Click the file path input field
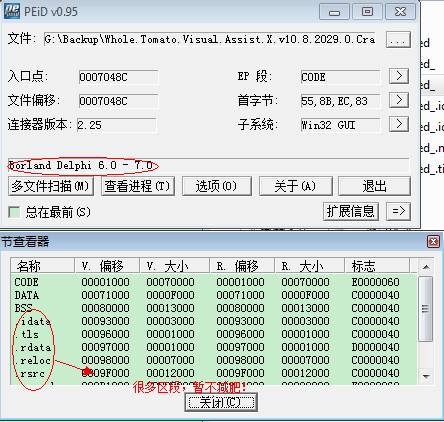444x422 pixels. (210, 39)
